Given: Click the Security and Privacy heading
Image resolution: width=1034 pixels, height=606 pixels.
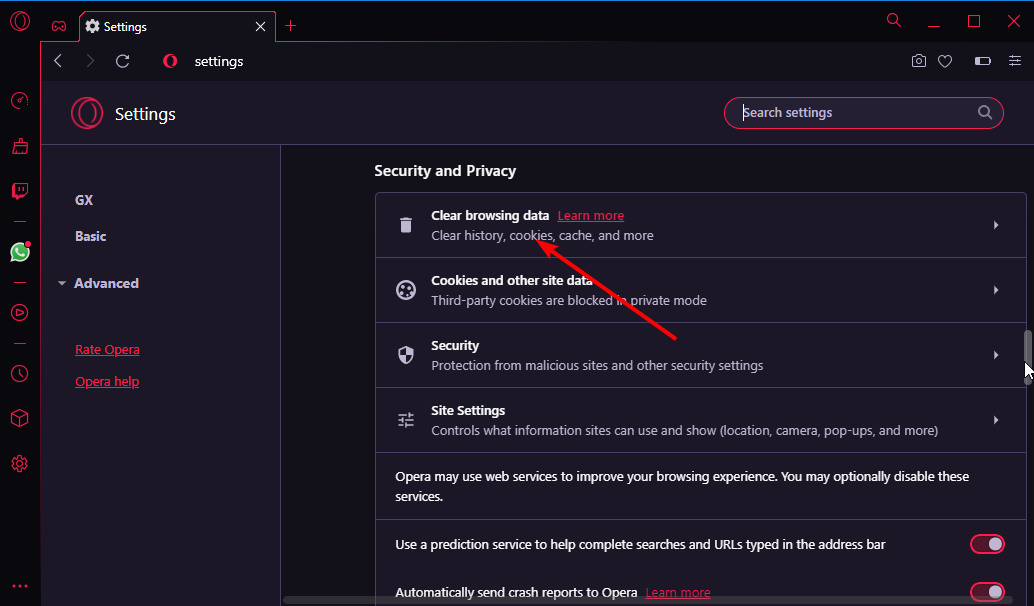Looking at the screenshot, I should coord(445,171).
